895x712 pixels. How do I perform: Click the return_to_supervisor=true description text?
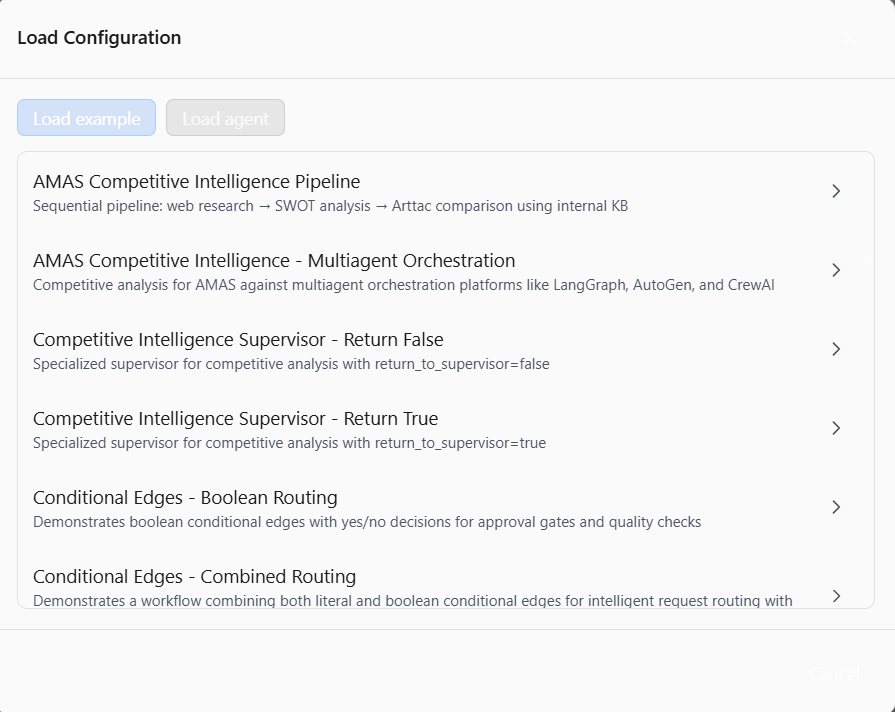(x=290, y=443)
